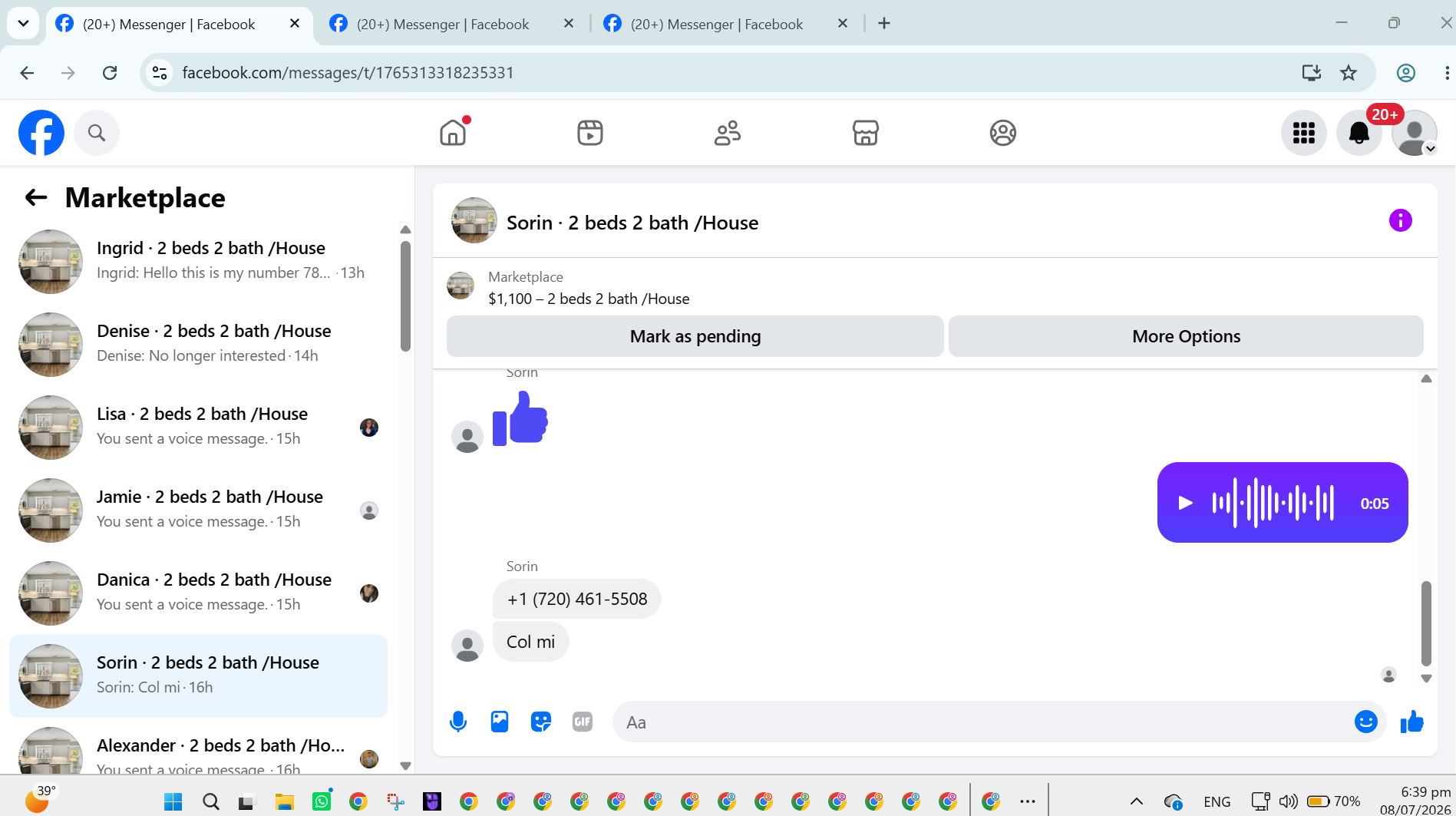The height and width of the screenshot is (816, 1456).
Task: Open Chrome profile icon
Action: click(x=1406, y=73)
